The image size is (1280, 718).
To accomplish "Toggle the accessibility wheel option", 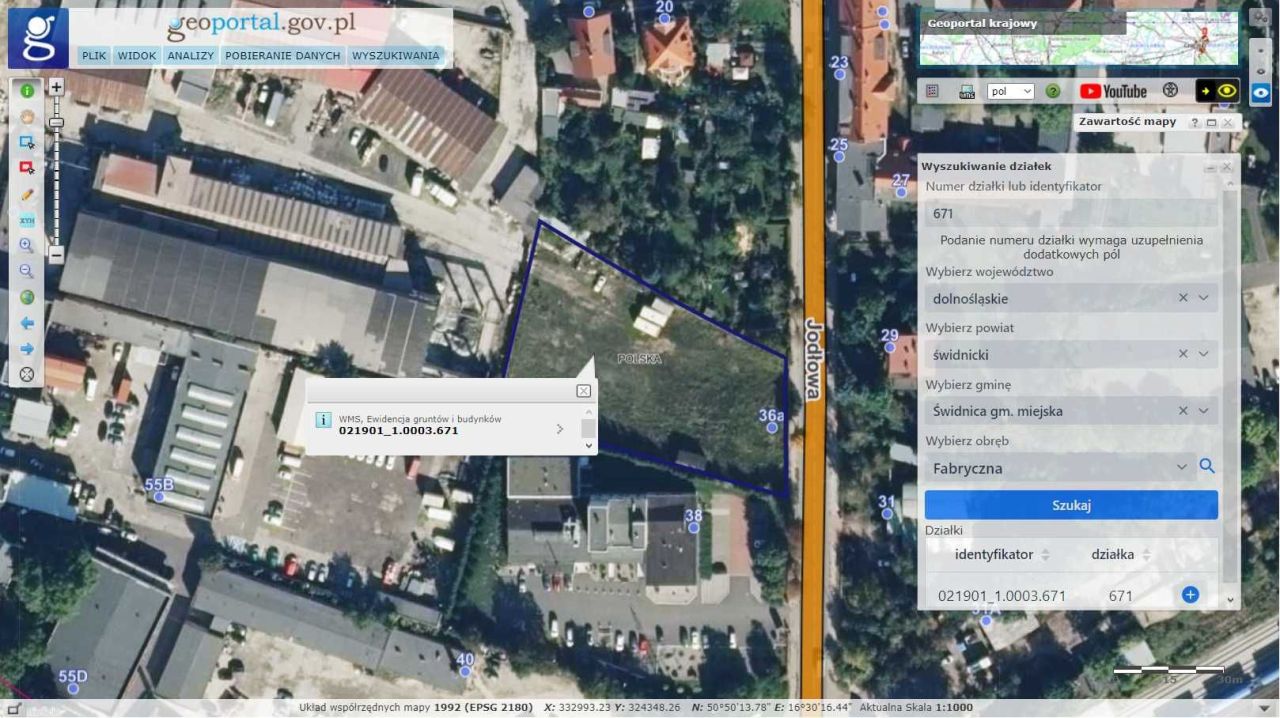I will point(1170,90).
